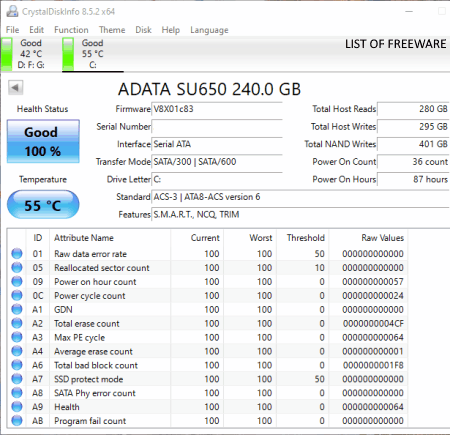Viewport: 450px width, 435px height.
Task: Click the Good 100 % health status button
Action: [43, 142]
